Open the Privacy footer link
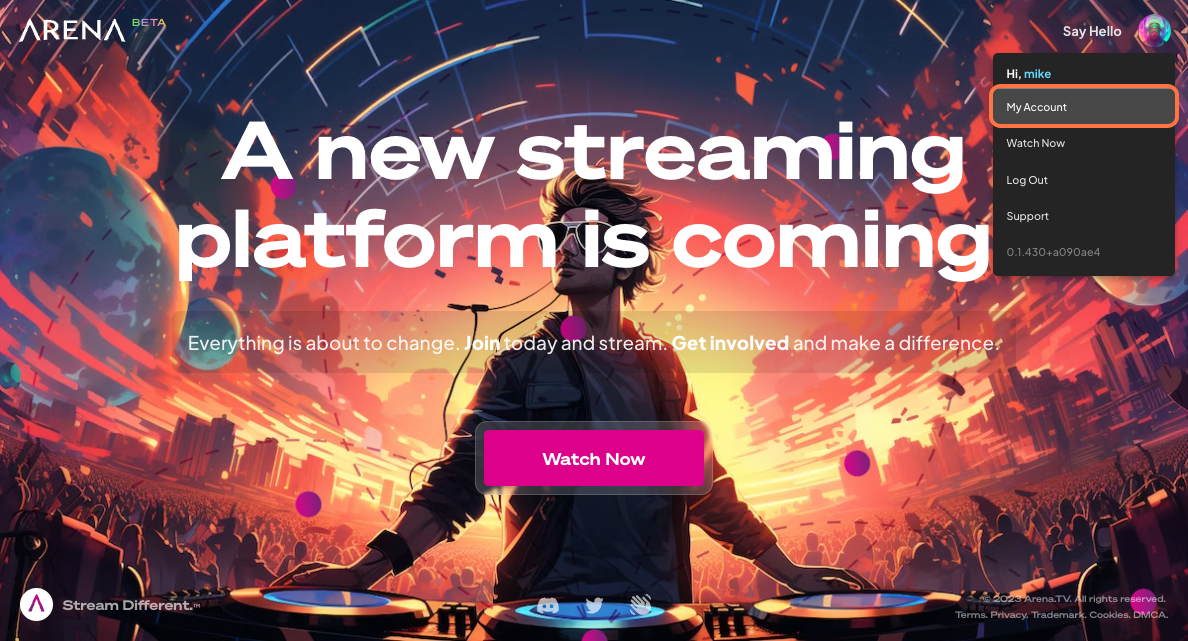Screen dimensions: 1188x641 coord(1008,614)
